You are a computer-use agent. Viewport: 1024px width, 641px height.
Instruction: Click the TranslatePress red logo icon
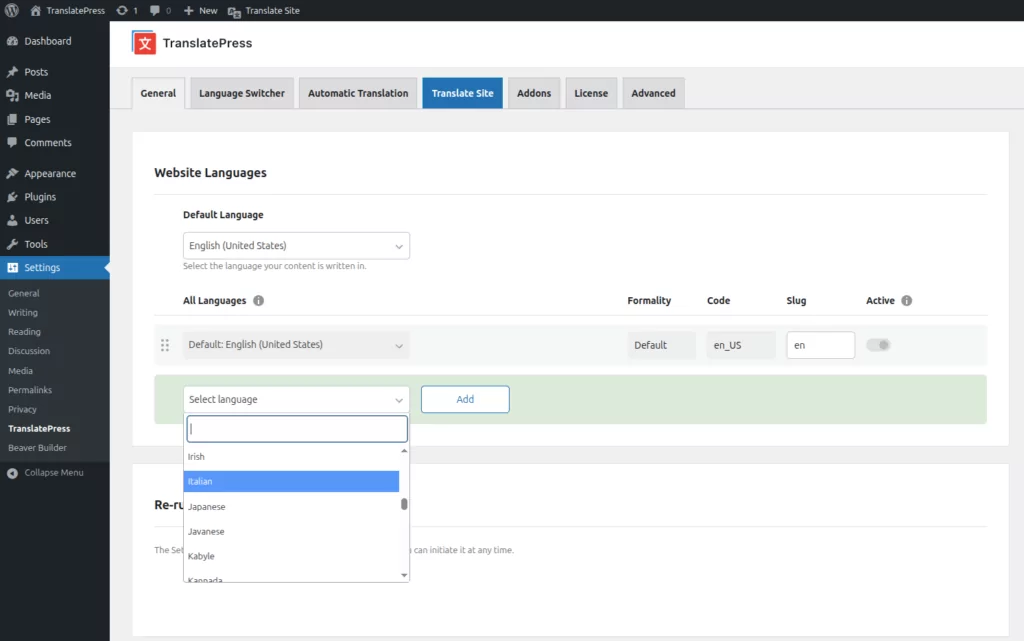tap(144, 43)
